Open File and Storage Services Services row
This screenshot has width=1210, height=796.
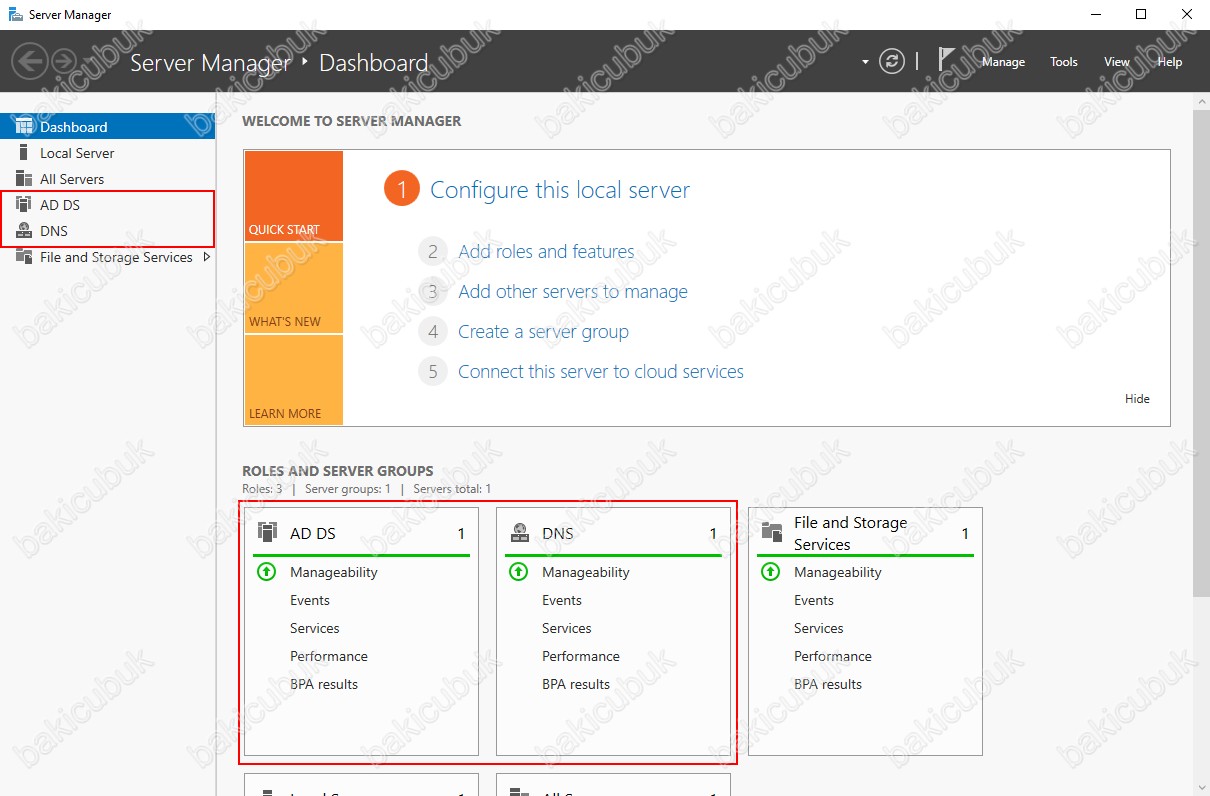819,628
